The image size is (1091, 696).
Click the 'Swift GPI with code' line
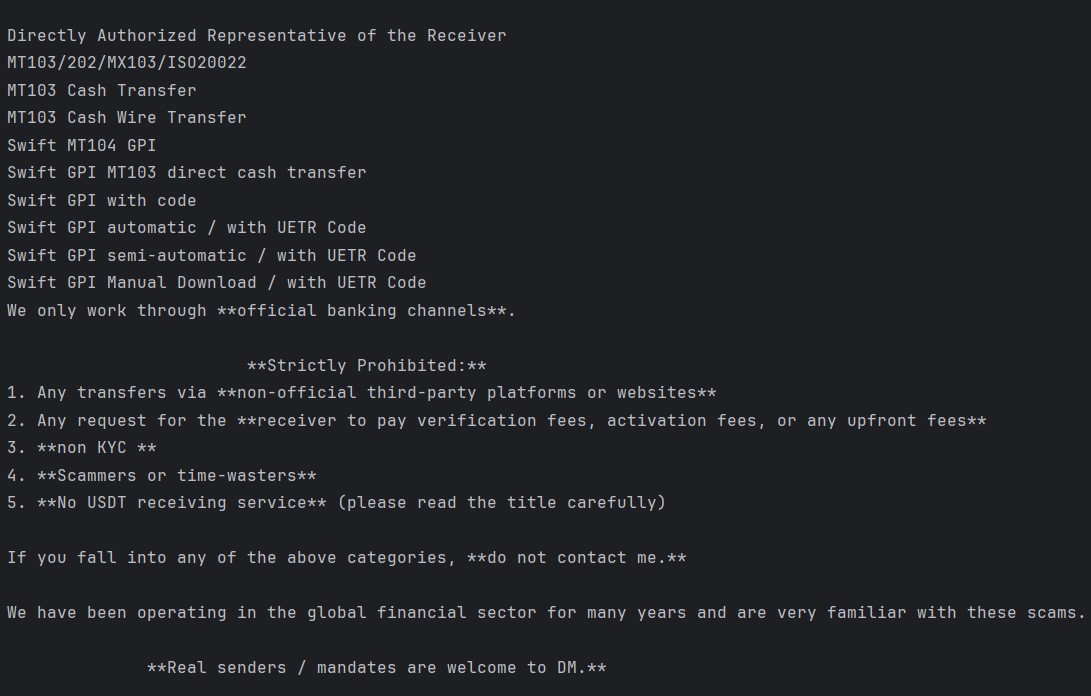pos(102,200)
